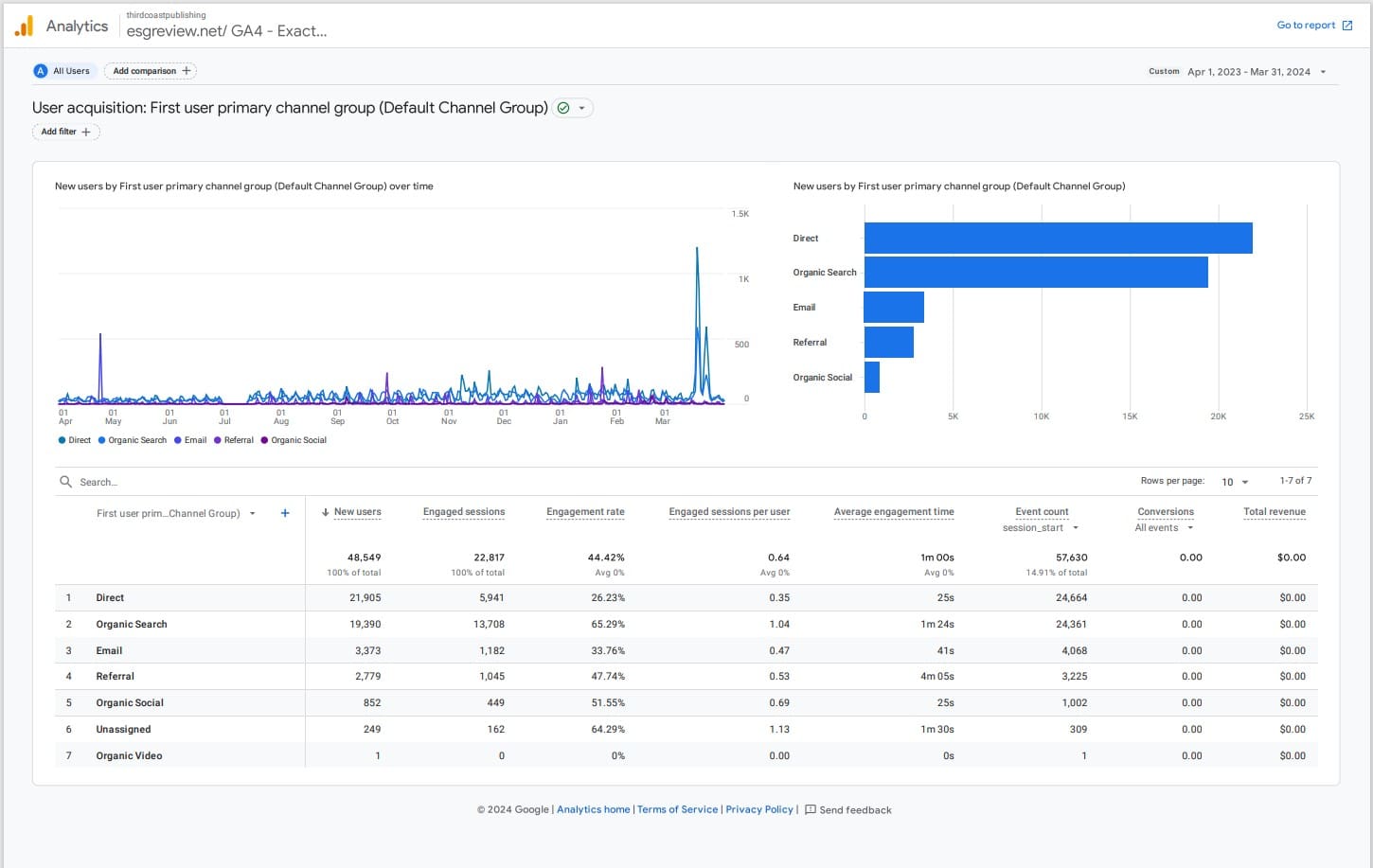Image resolution: width=1373 pixels, height=868 pixels.
Task: Click the 4m 05s engagement time cell
Action: 937,677
